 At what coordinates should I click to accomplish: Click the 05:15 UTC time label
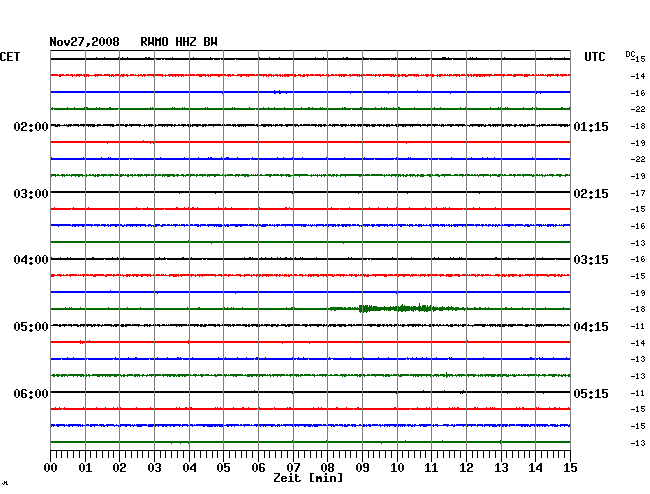click(x=591, y=393)
